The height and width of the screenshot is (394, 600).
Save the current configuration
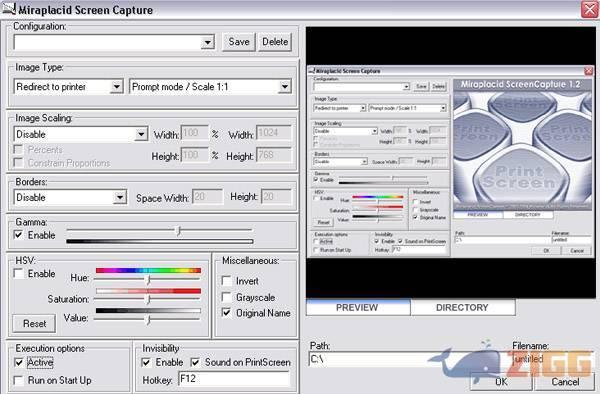pos(239,42)
